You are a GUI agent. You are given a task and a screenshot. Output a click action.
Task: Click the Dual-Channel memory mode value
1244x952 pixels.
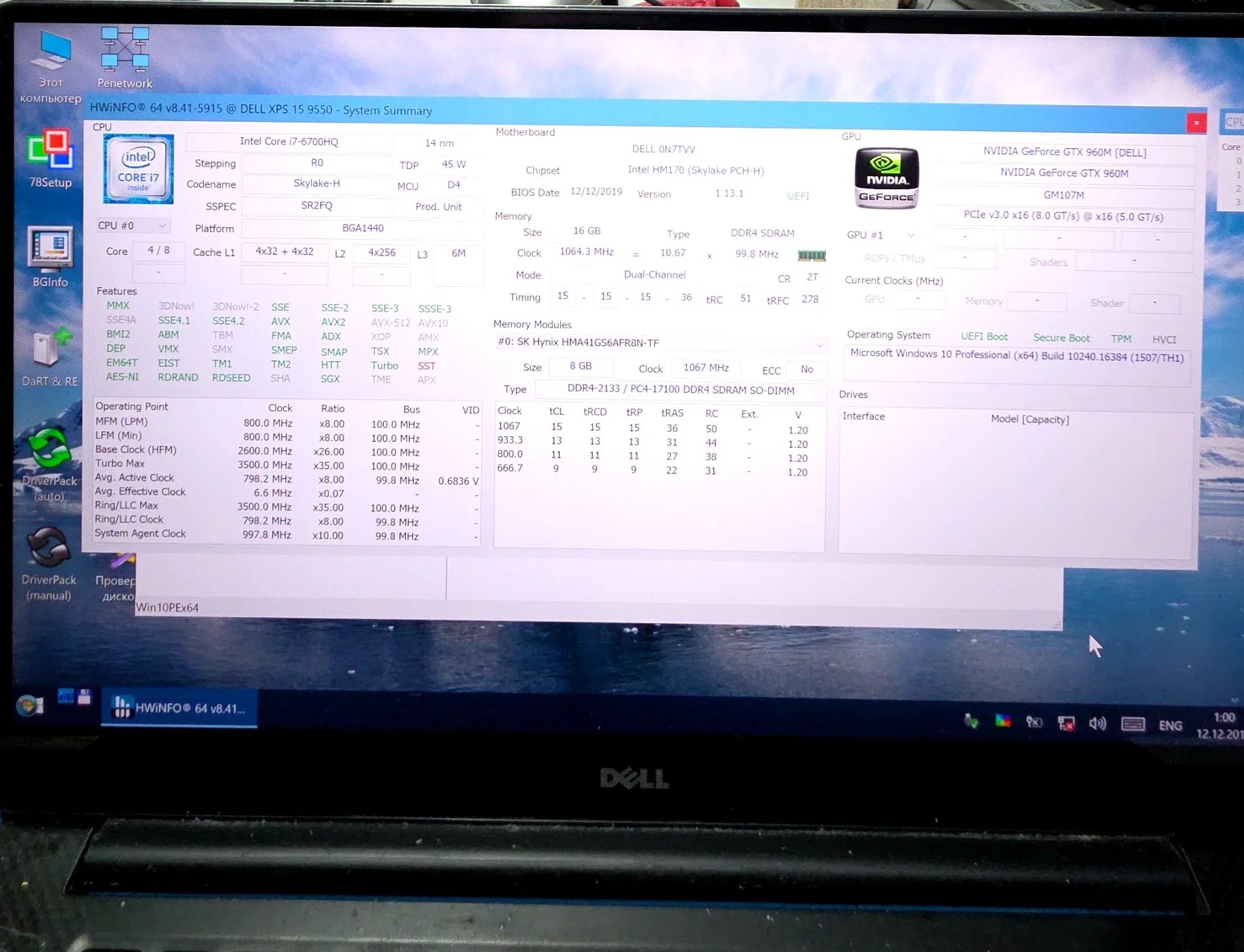coord(654,275)
